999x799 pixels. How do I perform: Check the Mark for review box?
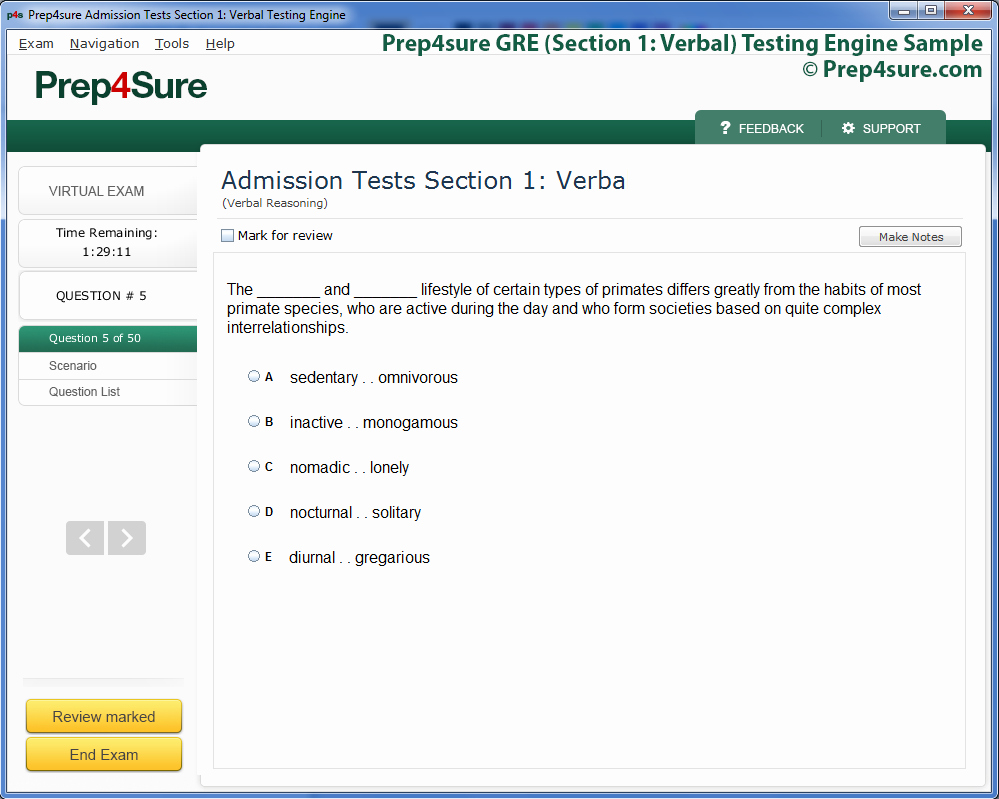pos(227,236)
